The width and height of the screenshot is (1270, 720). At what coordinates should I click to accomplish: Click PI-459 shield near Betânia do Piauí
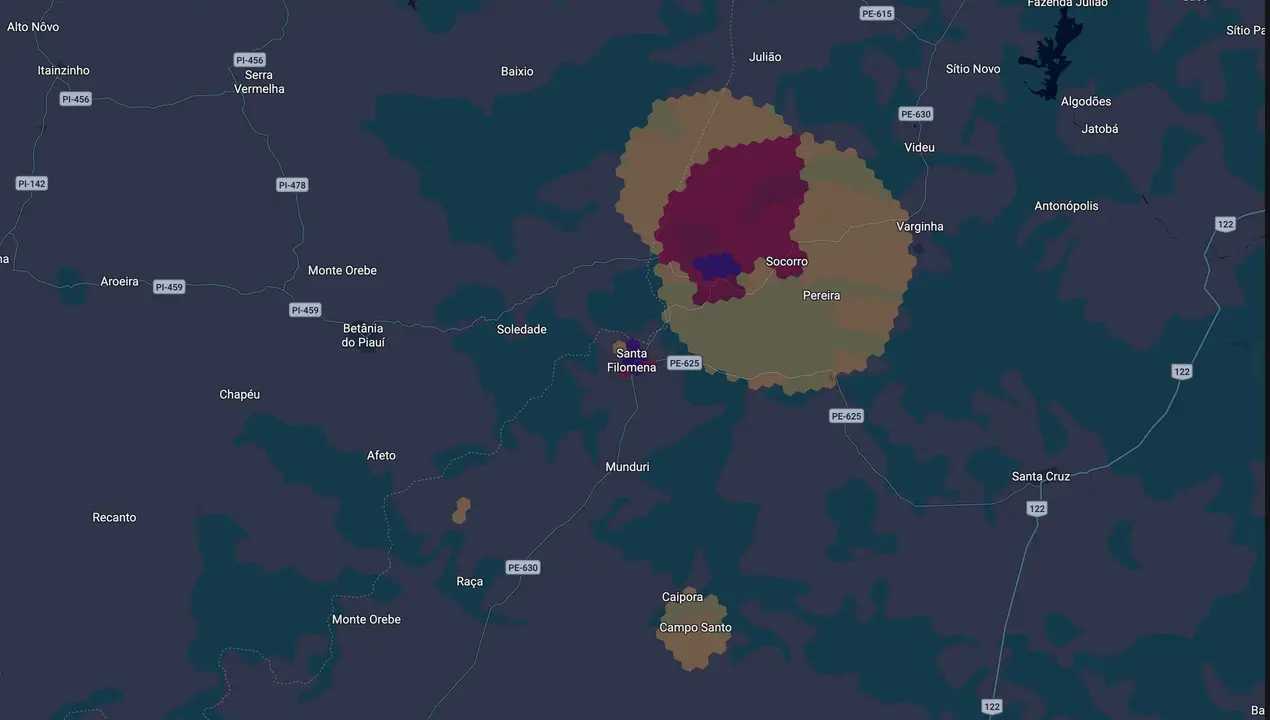pos(305,310)
